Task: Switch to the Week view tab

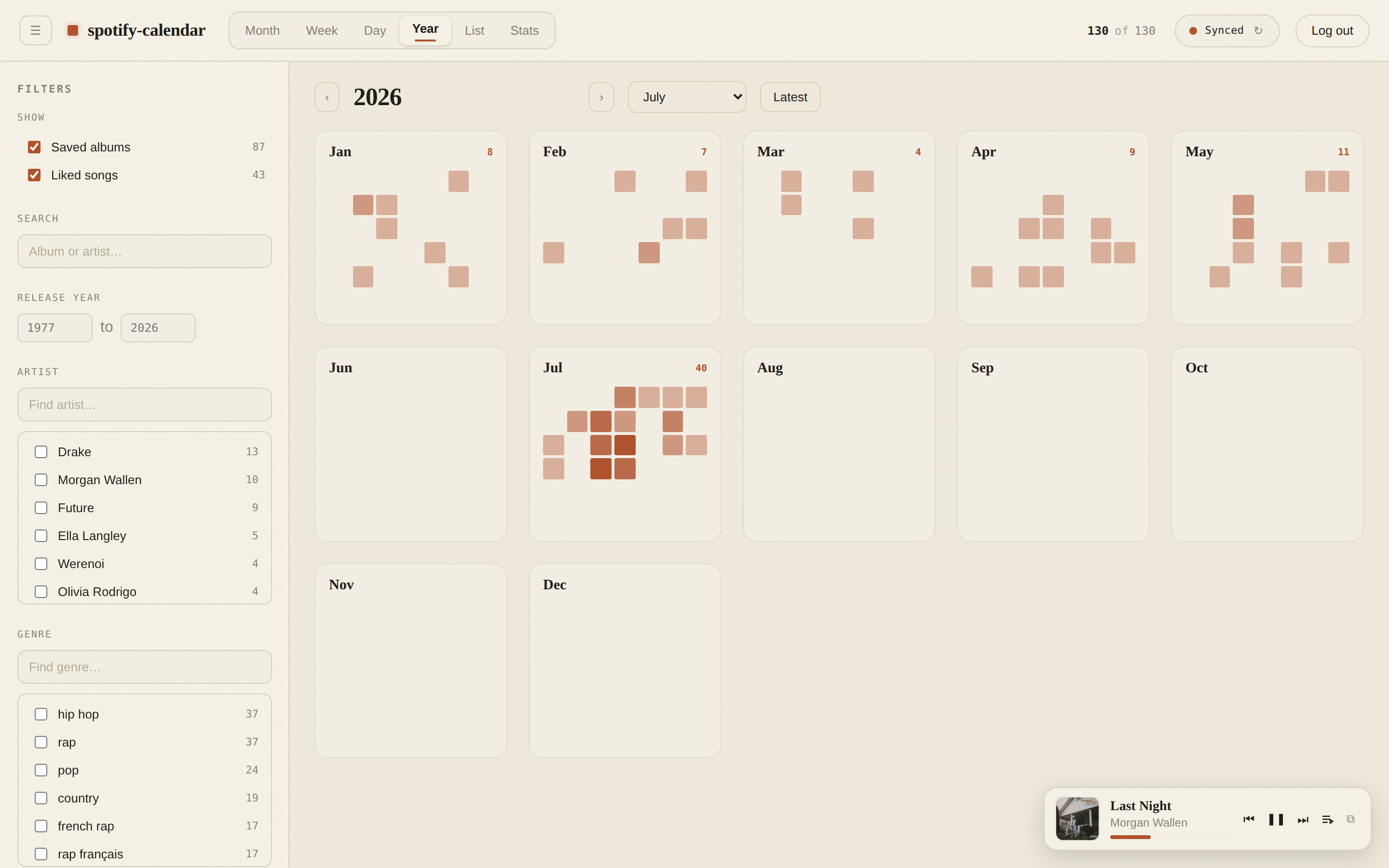Action: click(x=321, y=30)
